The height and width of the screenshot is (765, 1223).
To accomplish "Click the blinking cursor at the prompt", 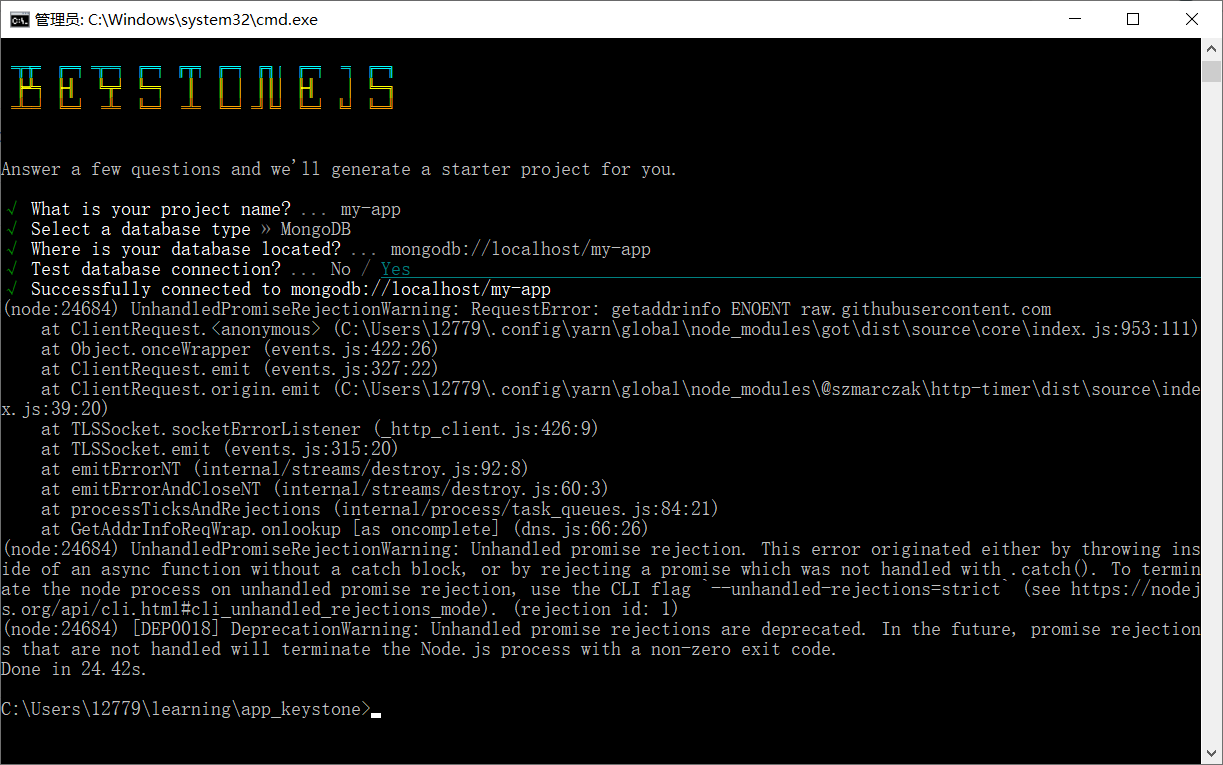I will click(378, 712).
